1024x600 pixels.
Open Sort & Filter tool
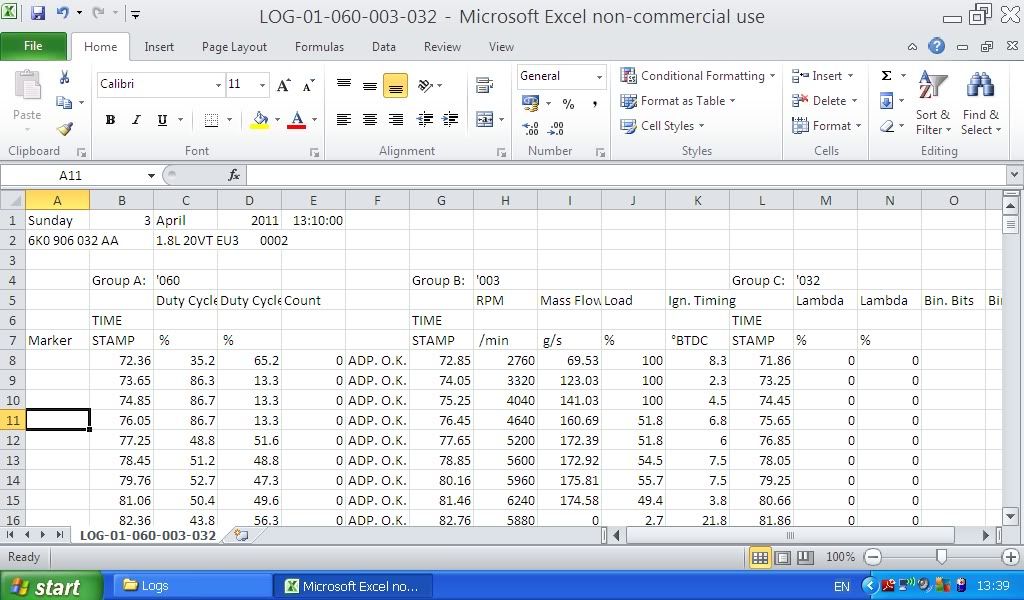pos(933,103)
